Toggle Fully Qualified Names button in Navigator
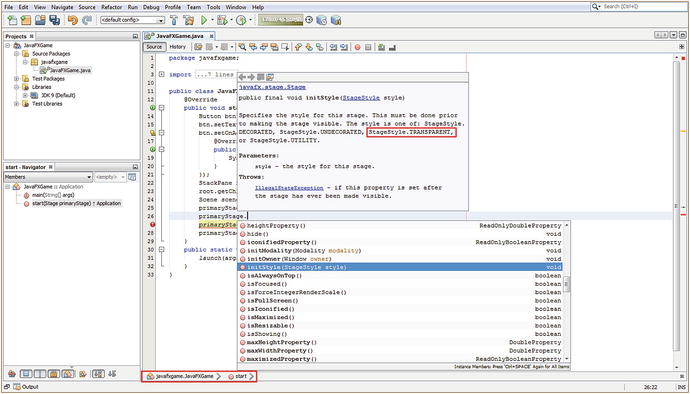Screen dimensions: 690x394 click(x=82, y=374)
